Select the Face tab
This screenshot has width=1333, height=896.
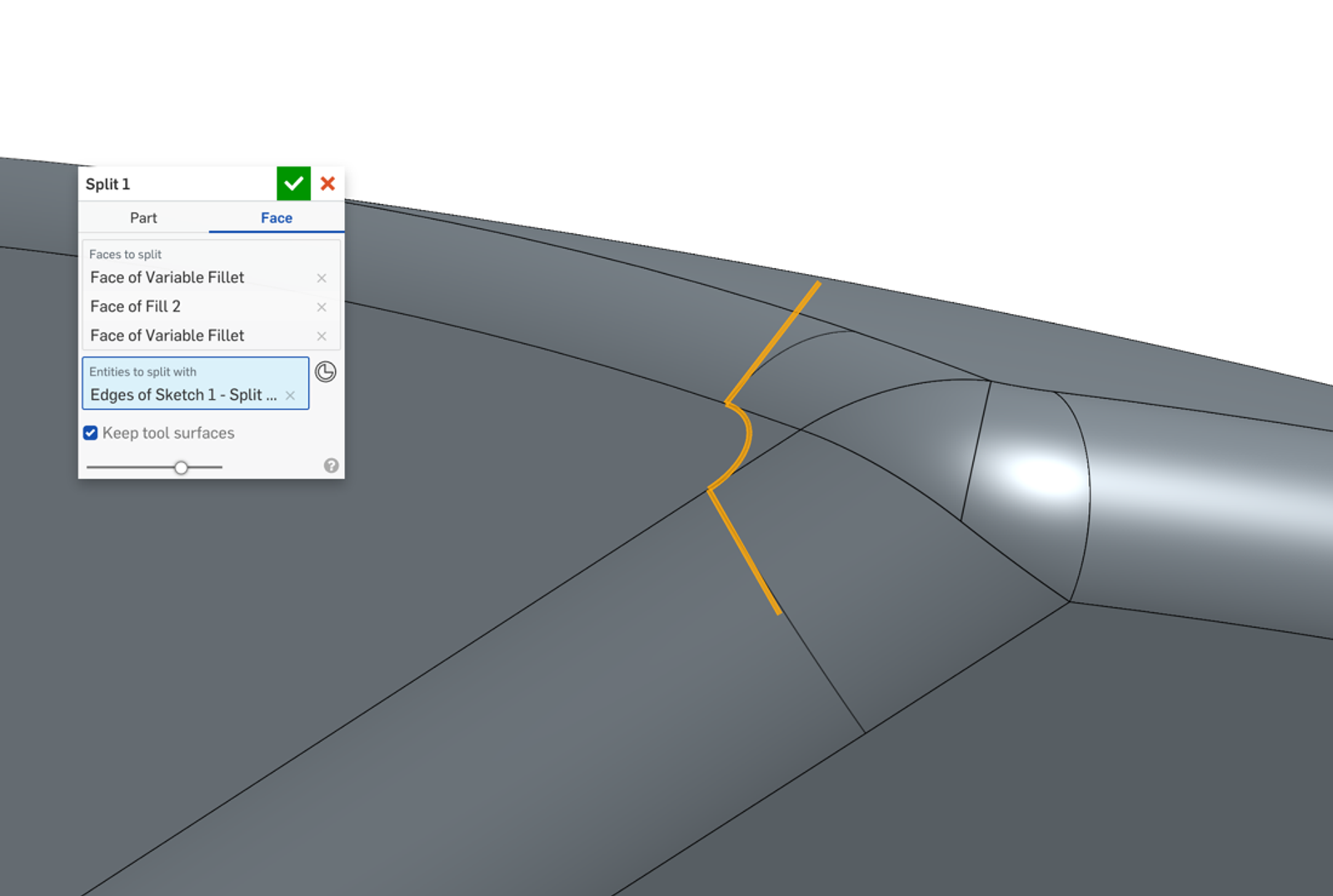[276, 218]
